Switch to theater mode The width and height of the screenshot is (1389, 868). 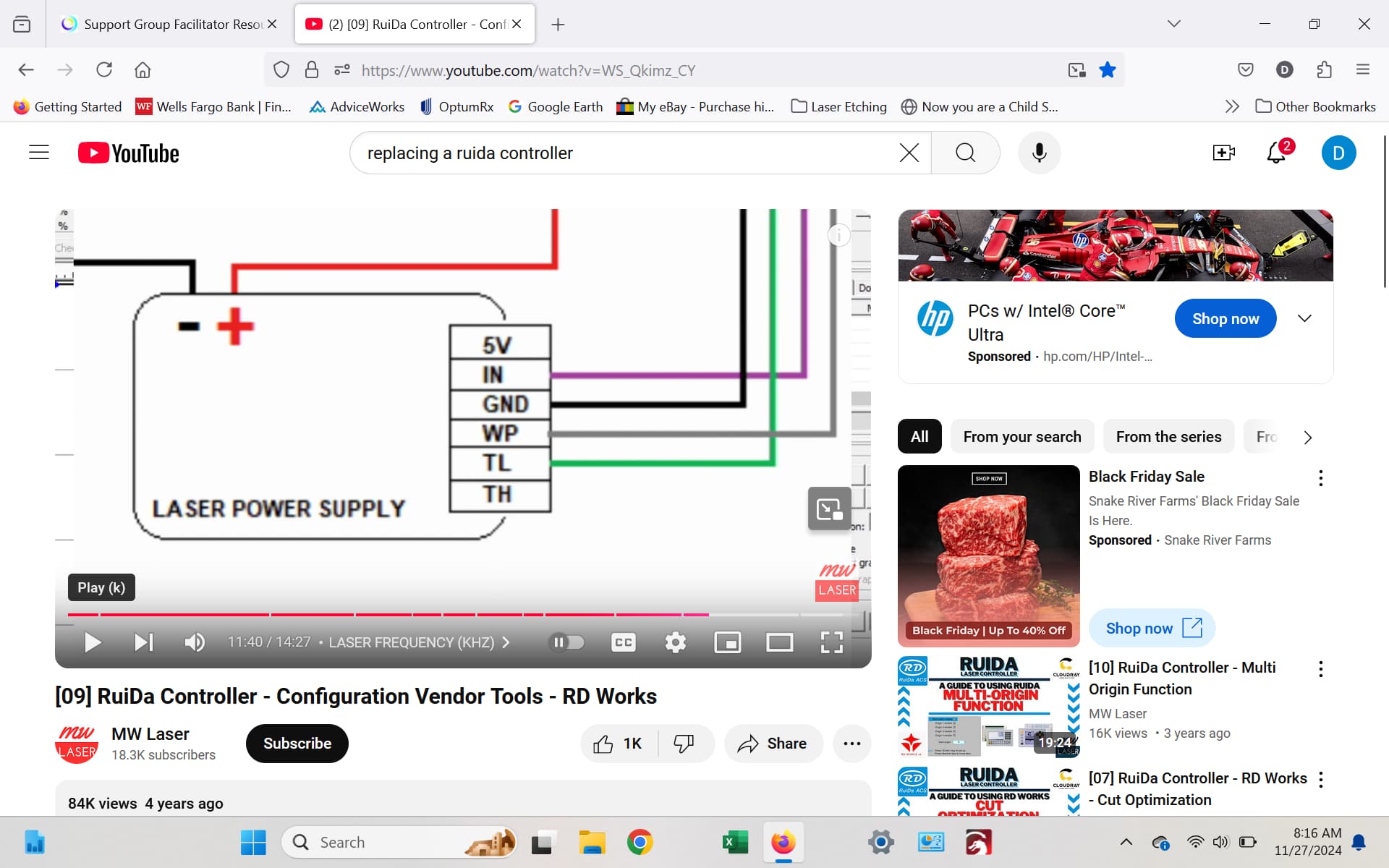779,642
